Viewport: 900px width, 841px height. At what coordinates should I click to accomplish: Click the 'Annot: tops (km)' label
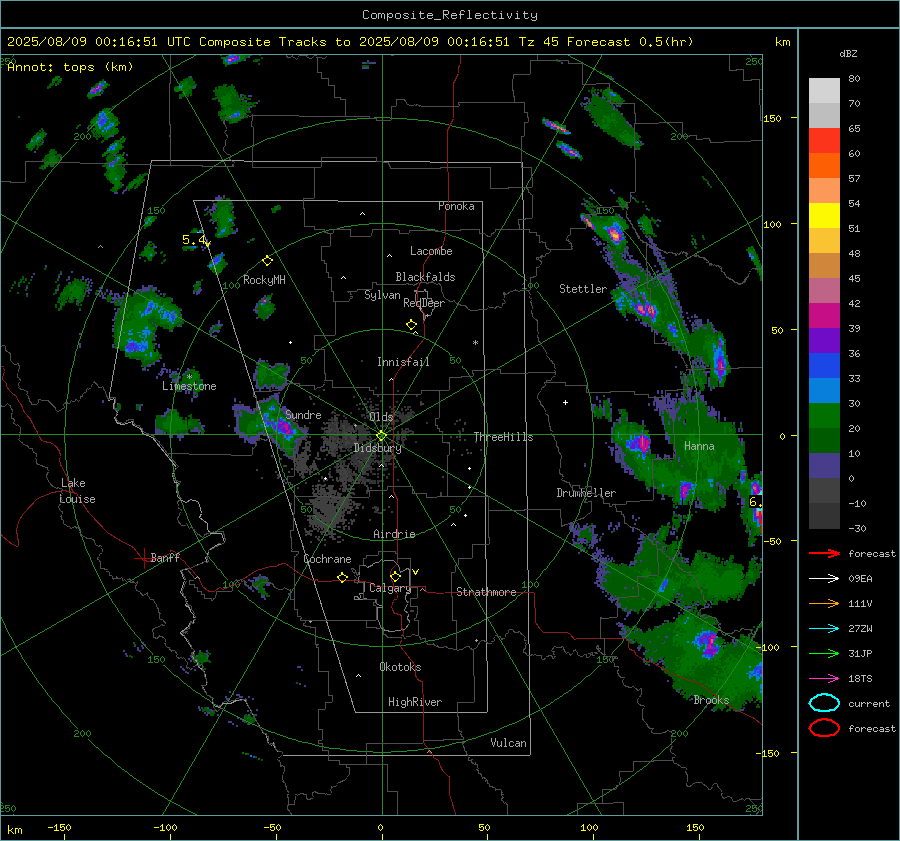70,67
